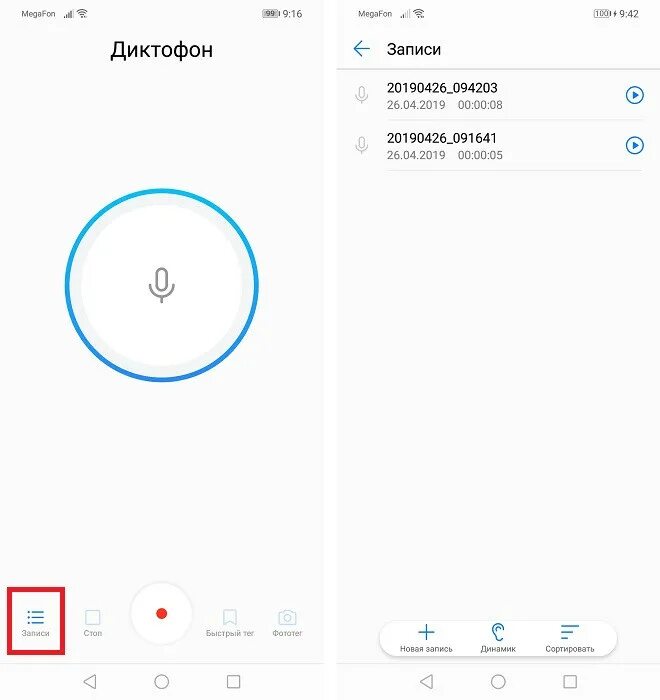Play recording 20190426_091641
The width and height of the screenshot is (660, 700).
point(635,146)
